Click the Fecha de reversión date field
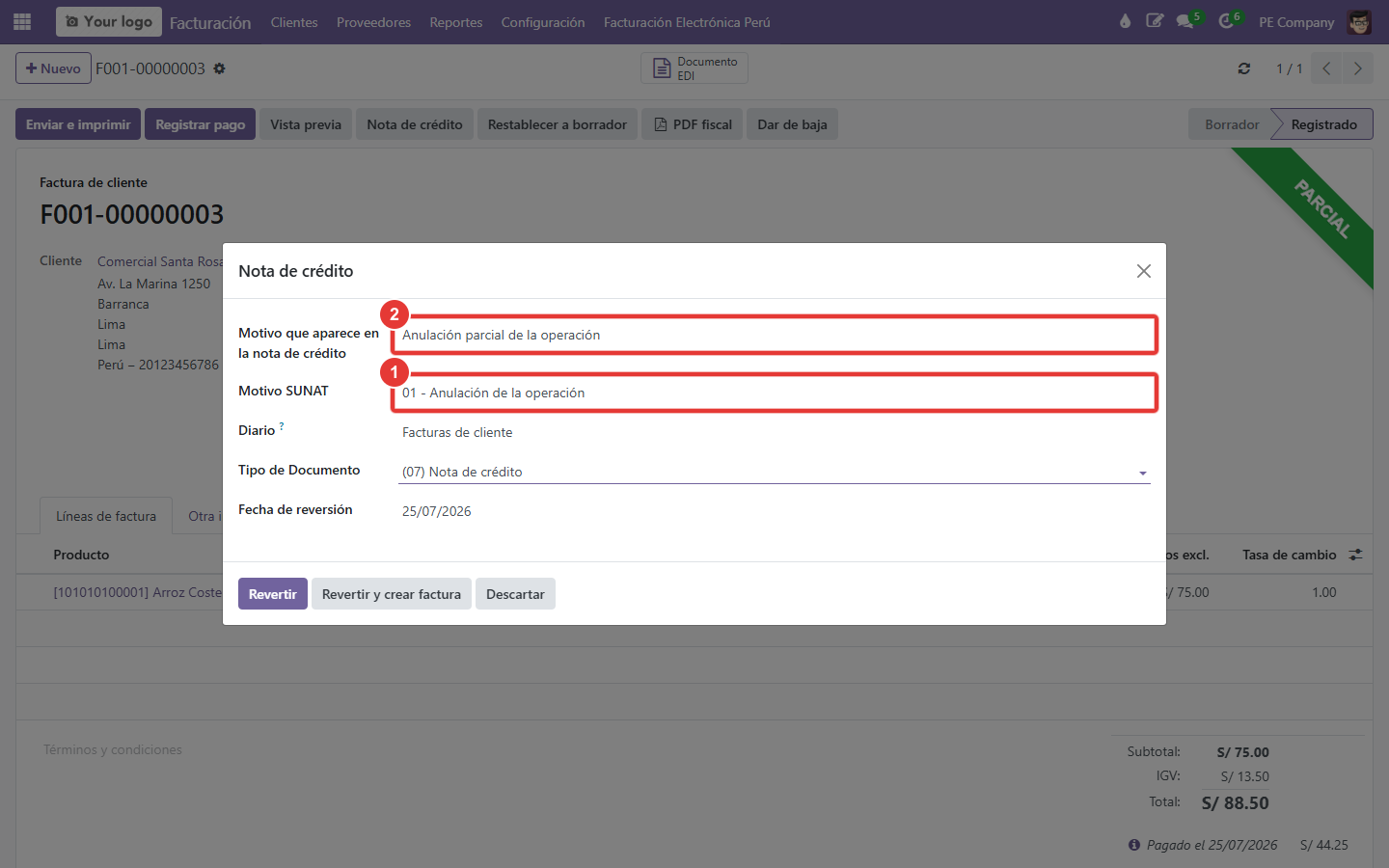Image resolution: width=1389 pixels, height=868 pixels. click(x=774, y=511)
